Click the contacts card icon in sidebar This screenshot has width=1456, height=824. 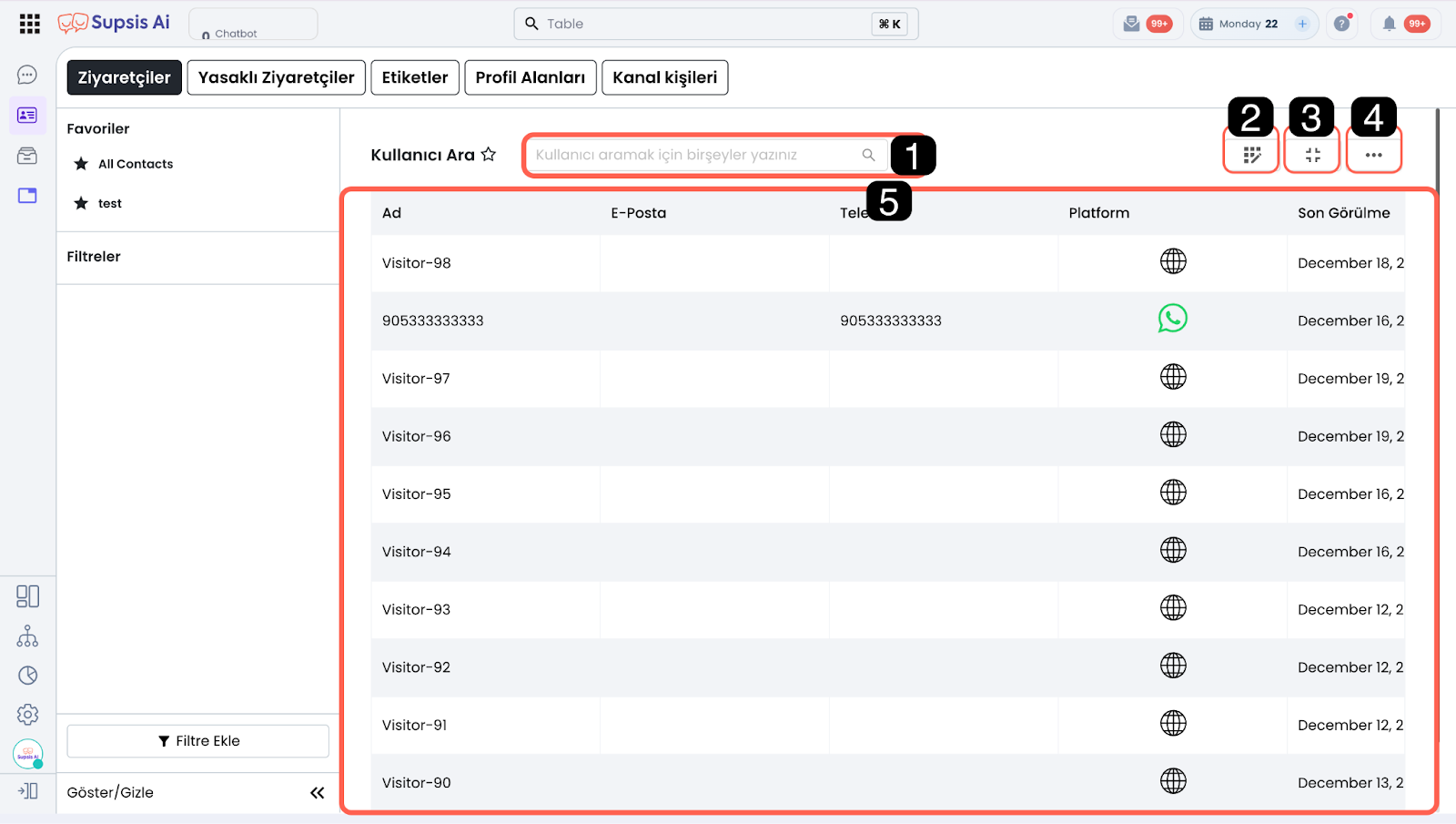27,116
